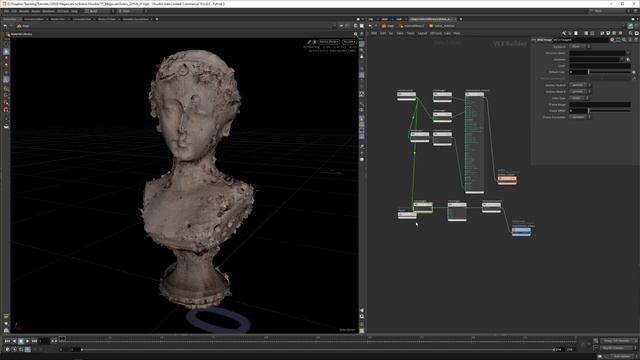Open the Layout menu in network editor
The image size is (640, 360).
[x=422, y=33]
